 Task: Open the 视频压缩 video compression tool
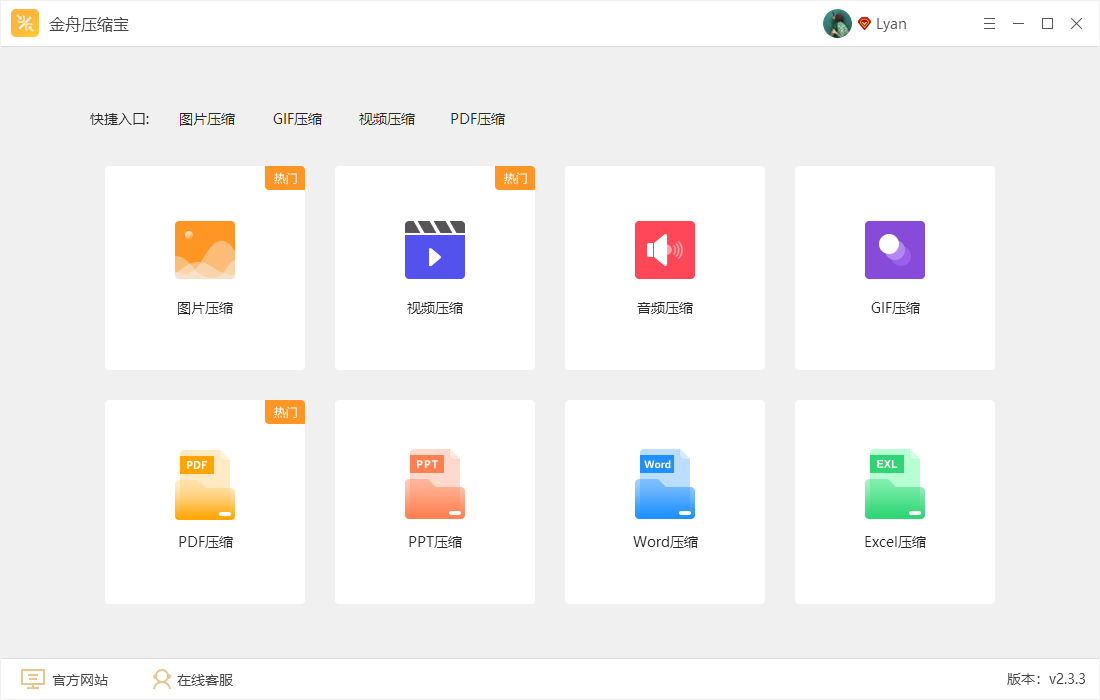pos(434,268)
